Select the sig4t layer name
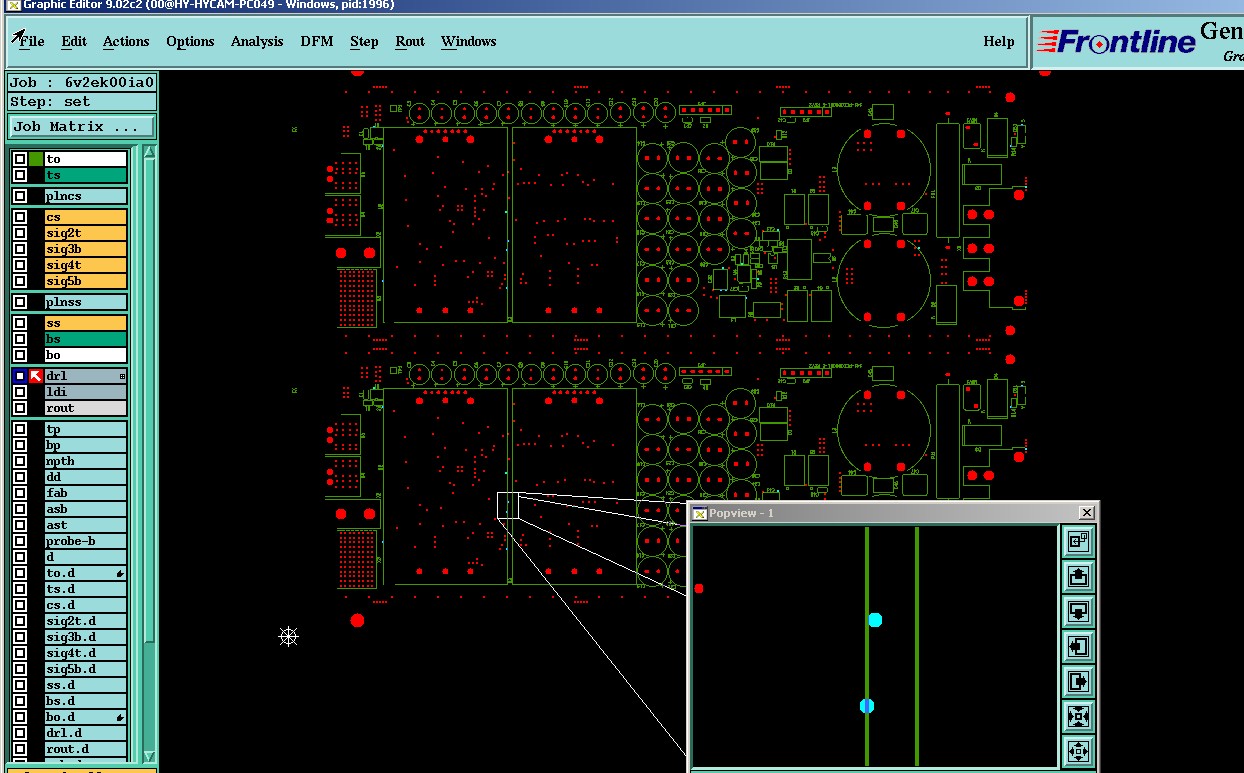Image resolution: width=1244 pixels, height=773 pixels. pyautogui.click(x=86, y=265)
